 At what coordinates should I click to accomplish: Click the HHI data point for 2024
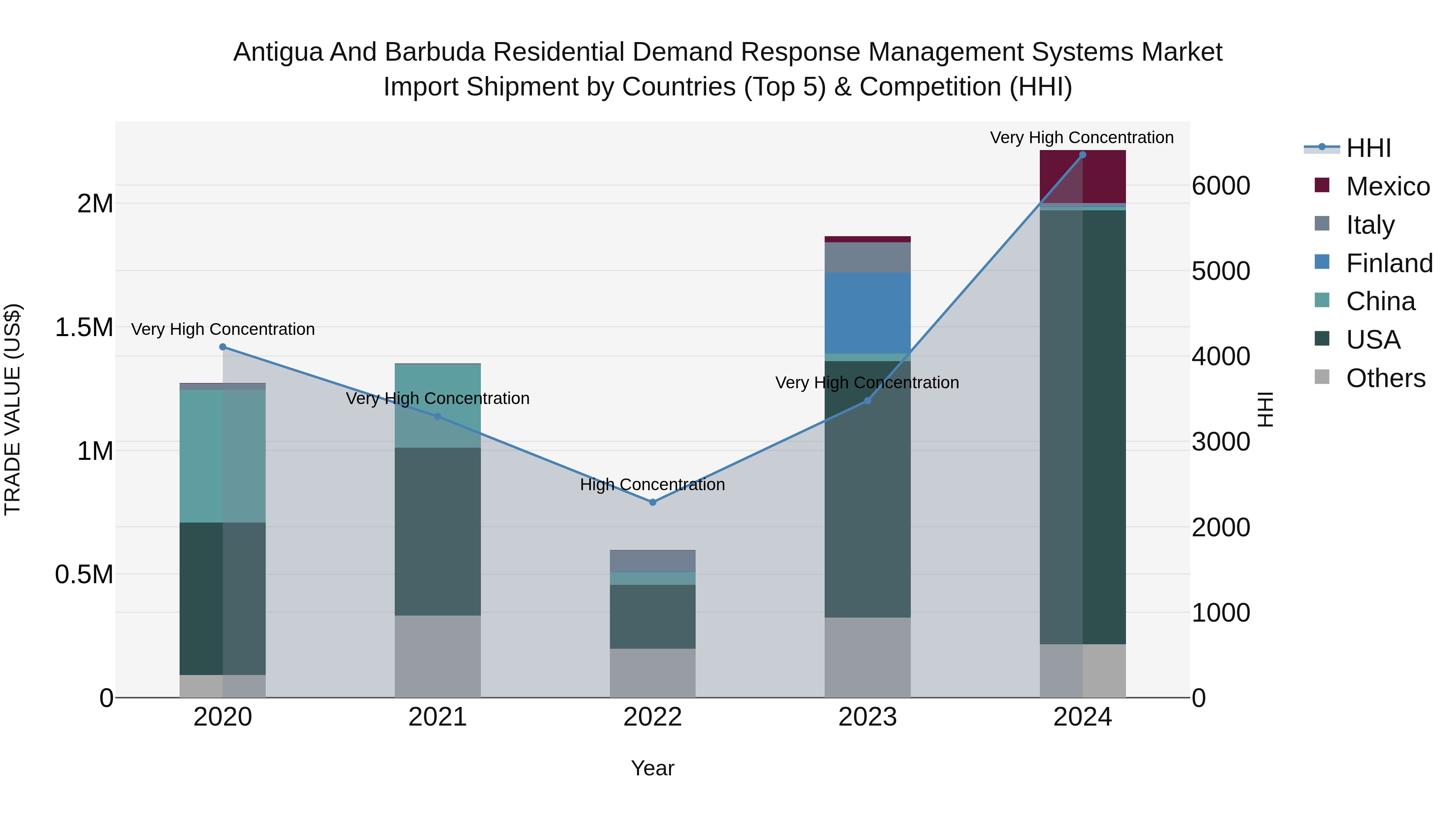[1083, 155]
